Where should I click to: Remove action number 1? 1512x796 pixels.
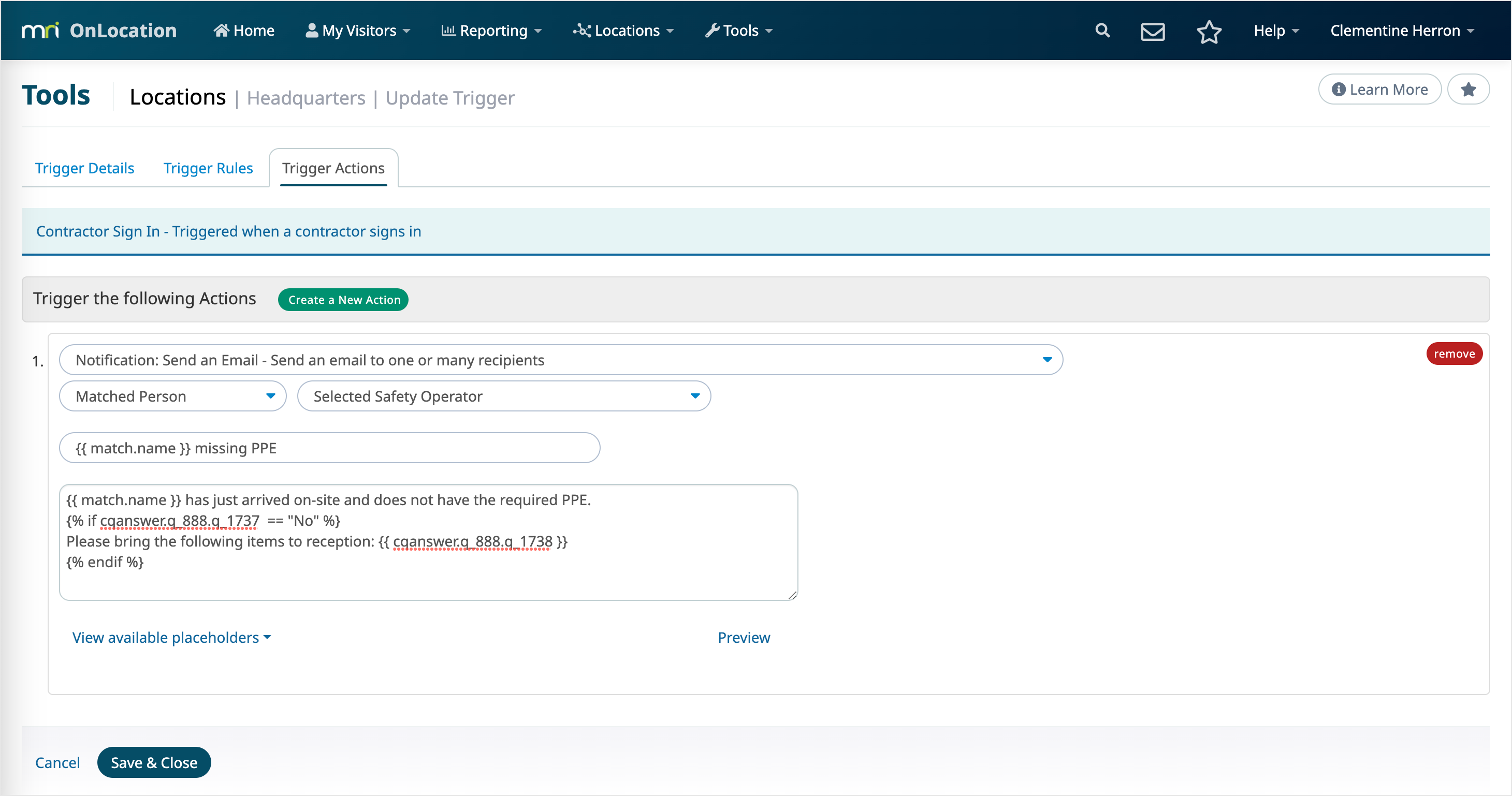(1454, 353)
